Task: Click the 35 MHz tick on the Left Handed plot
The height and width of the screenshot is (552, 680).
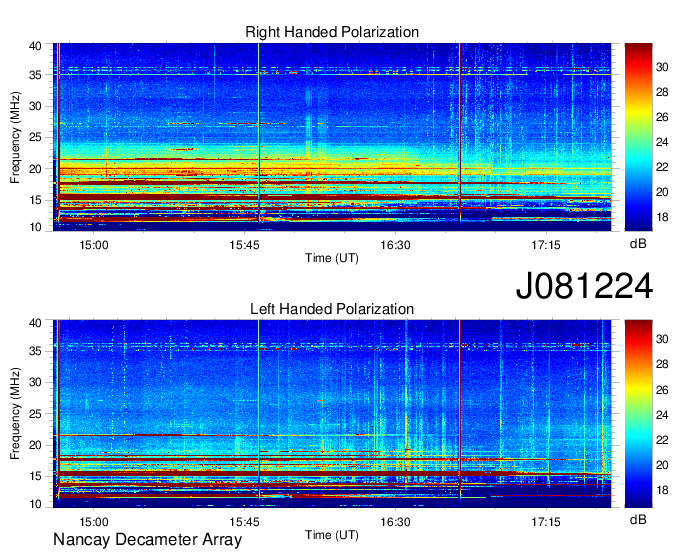Action: pyautogui.click(x=35, y=351)
